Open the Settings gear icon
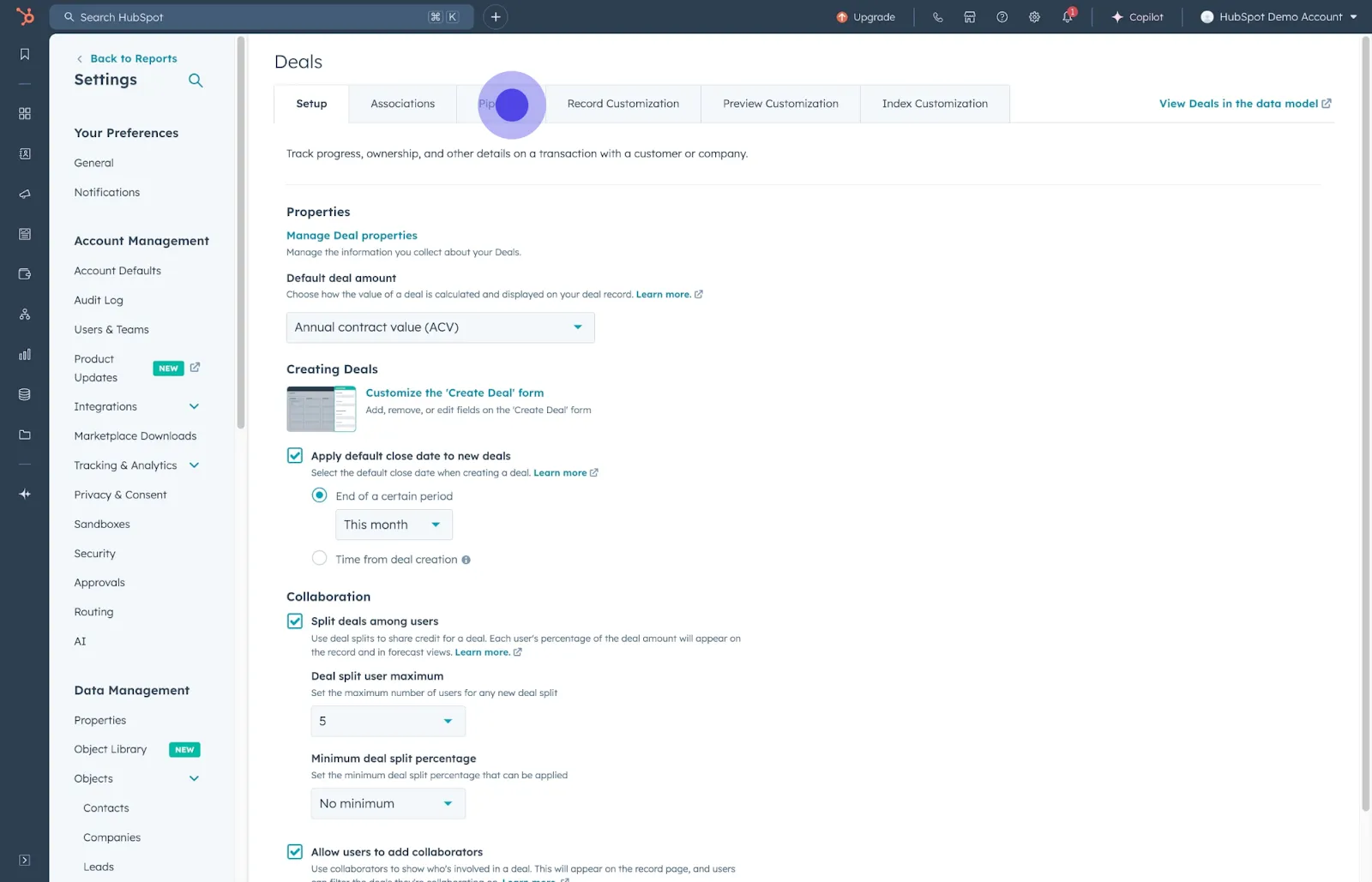 pyautogui.click(x=1034, y=17)
